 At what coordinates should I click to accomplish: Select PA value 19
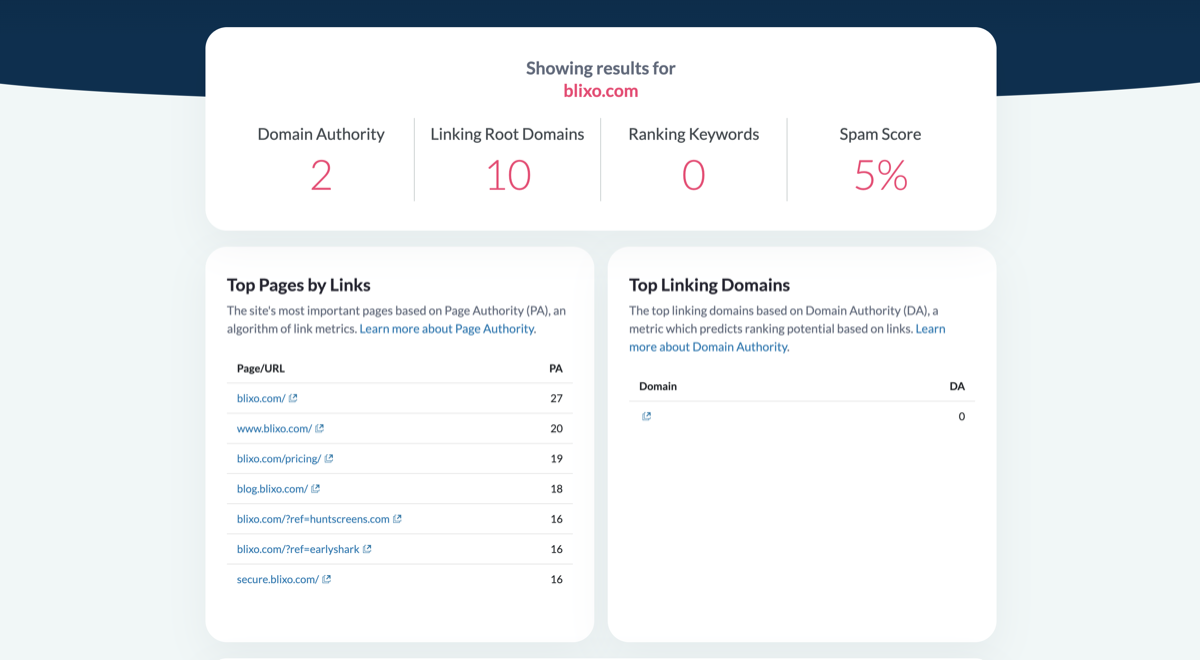click(x=556, y=458)
